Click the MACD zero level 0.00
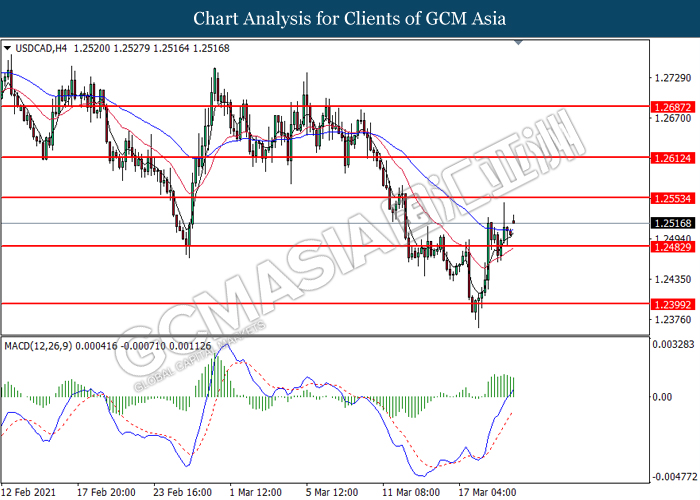This screenshot has height=500, width=700. tap(662, 397)
